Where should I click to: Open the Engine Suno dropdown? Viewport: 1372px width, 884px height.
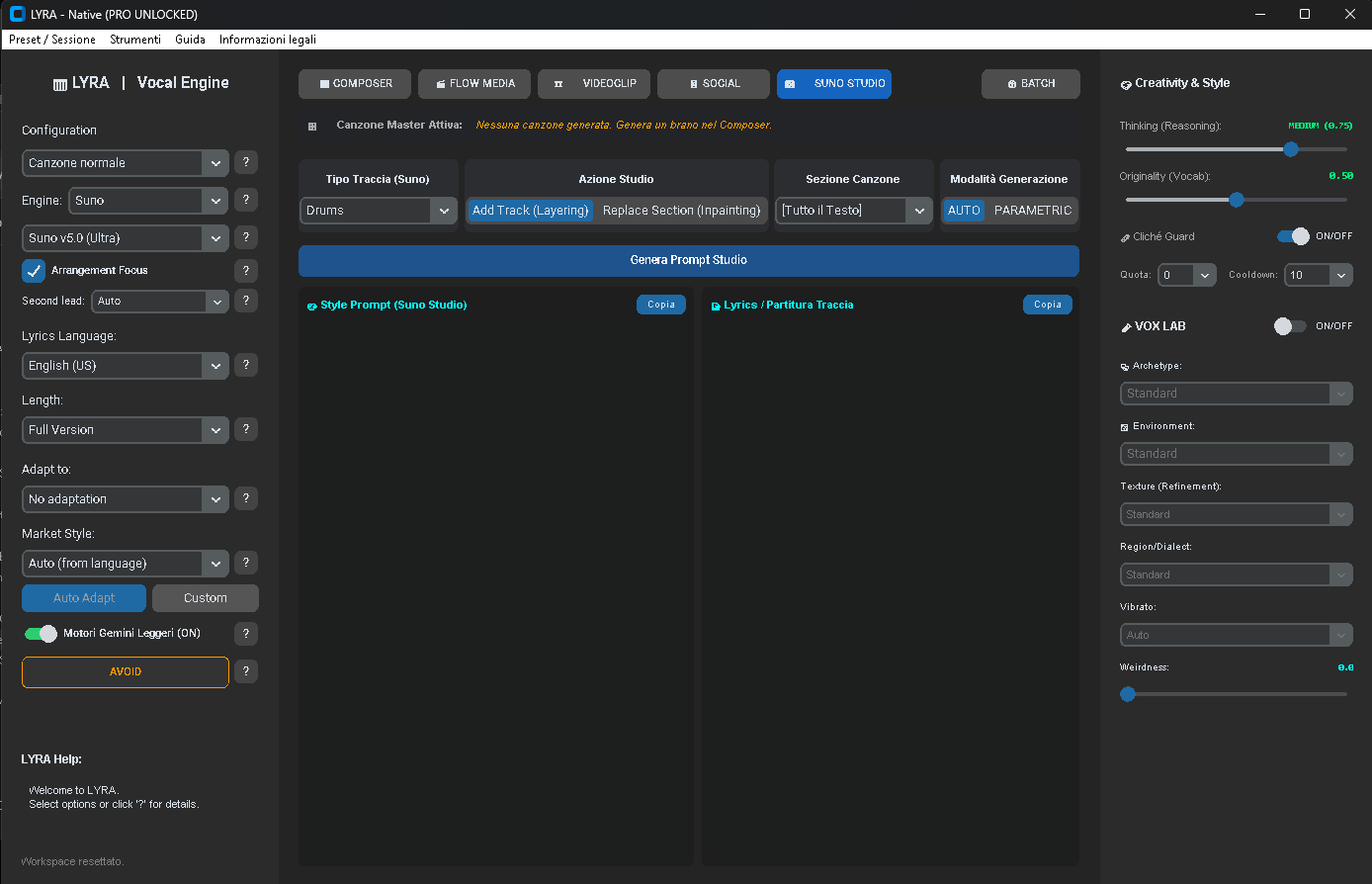pyautogui.click(x=149, y=200)
